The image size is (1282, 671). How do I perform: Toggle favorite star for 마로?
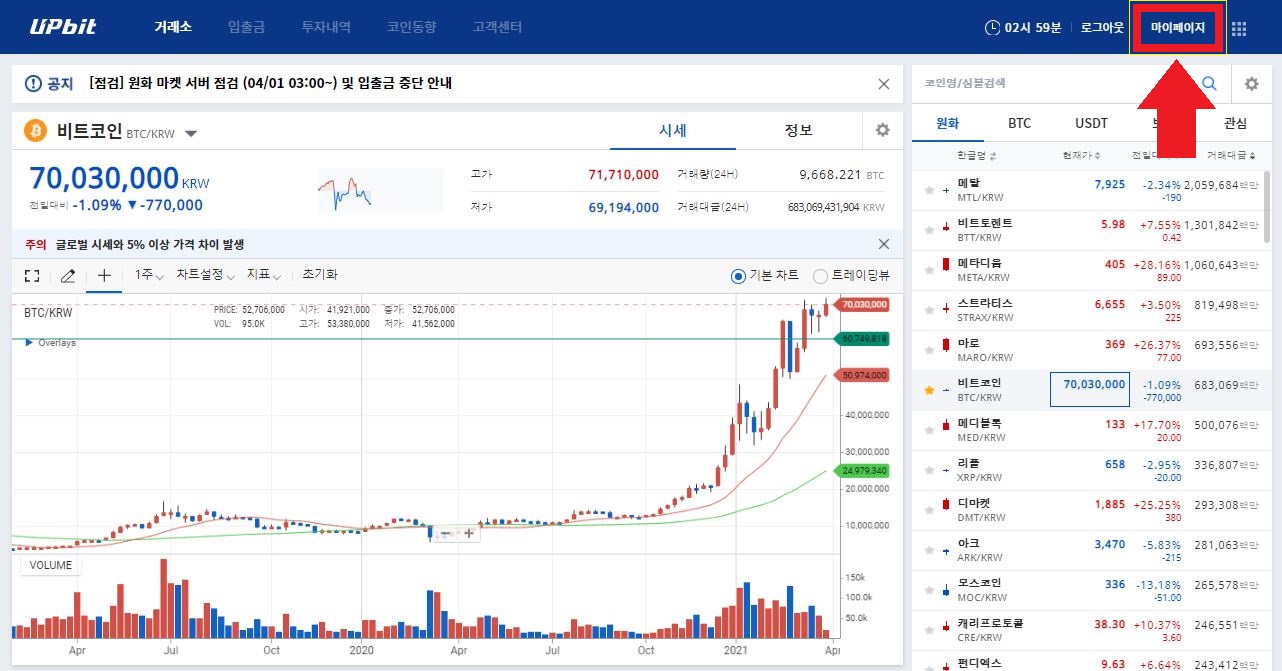(x=929, y=350)
